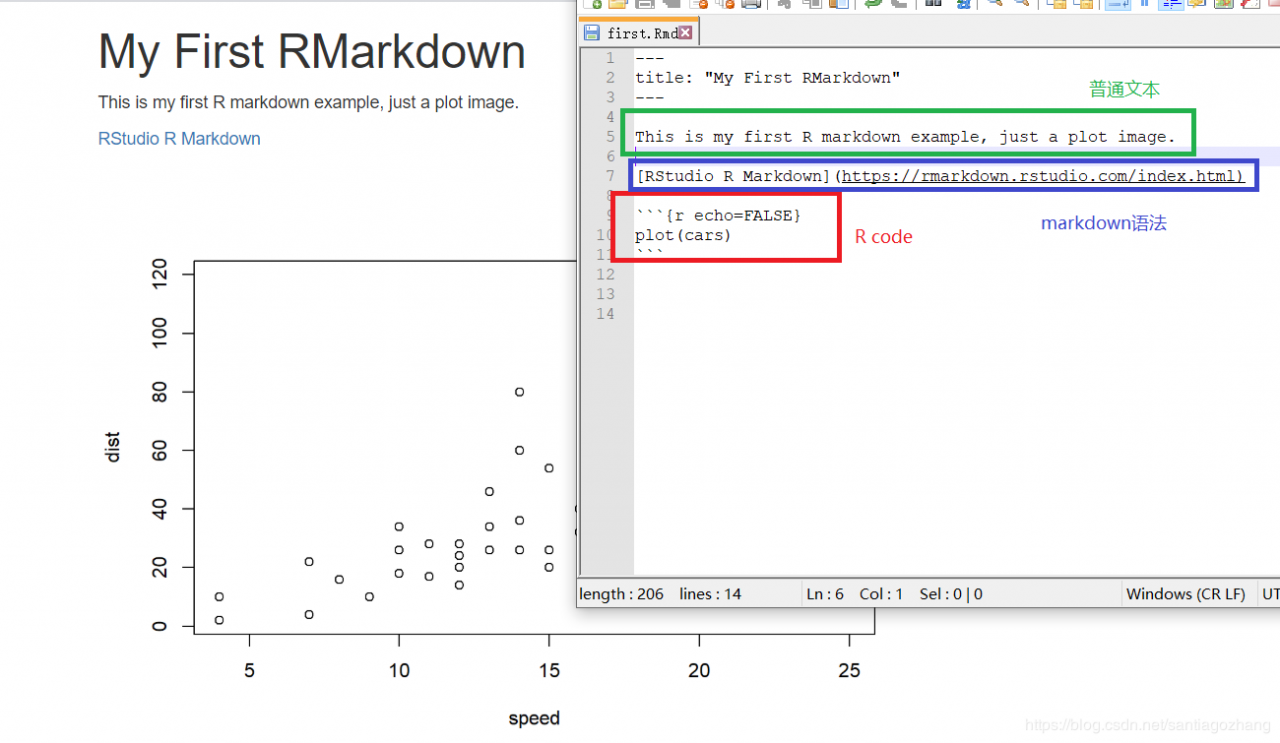This screenshot has width=1280, height=743.
Task: Click line number 14 in editor margin
Action: tap(605, 314)
